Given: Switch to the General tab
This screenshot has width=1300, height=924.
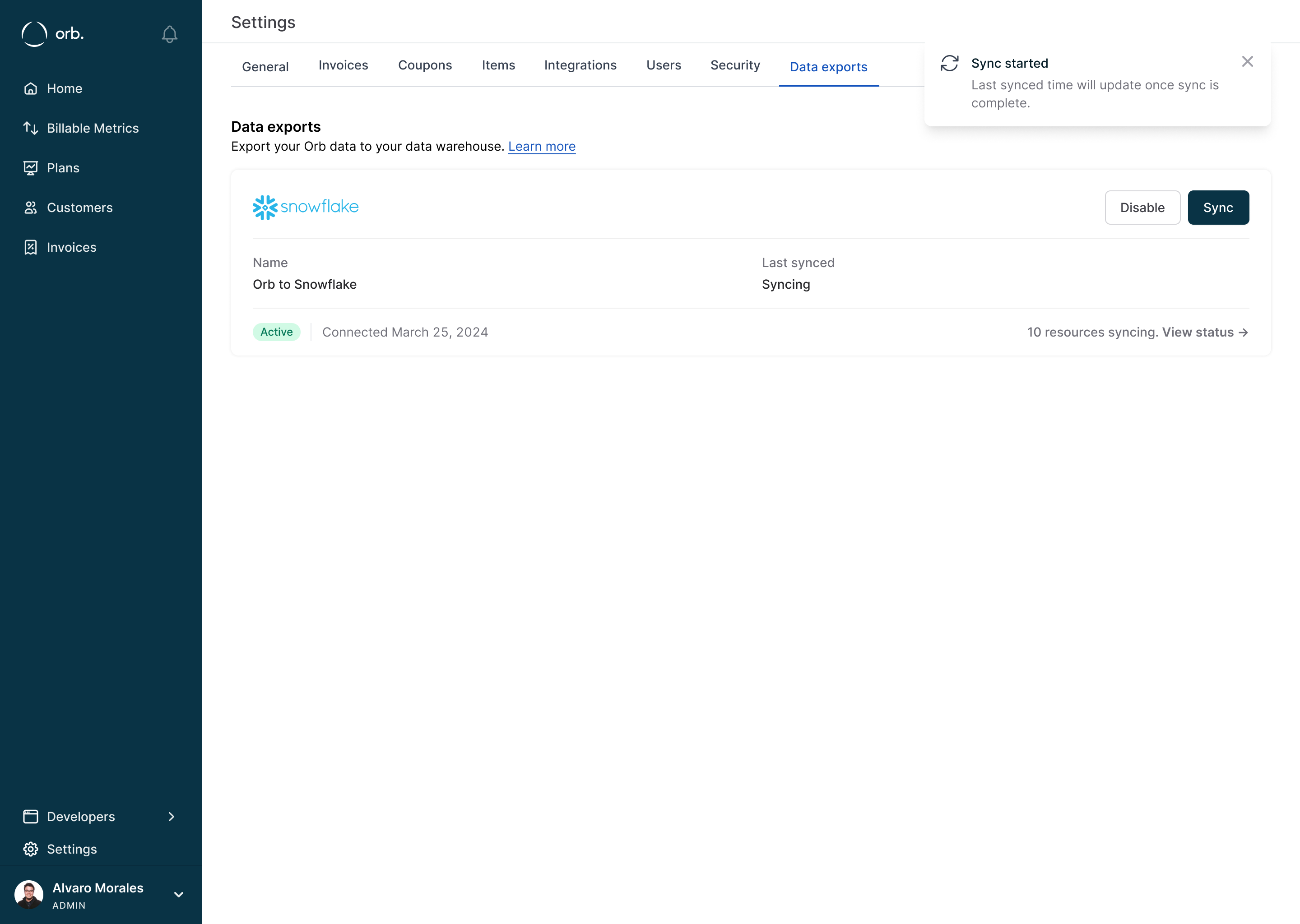Looking at the screenshot, I should click(265, 67).
